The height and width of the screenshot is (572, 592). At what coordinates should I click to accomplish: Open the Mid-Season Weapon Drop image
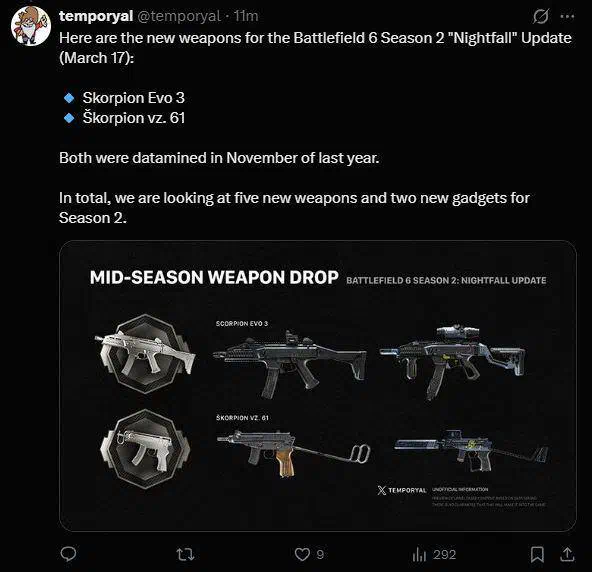[x=318, y=386]
